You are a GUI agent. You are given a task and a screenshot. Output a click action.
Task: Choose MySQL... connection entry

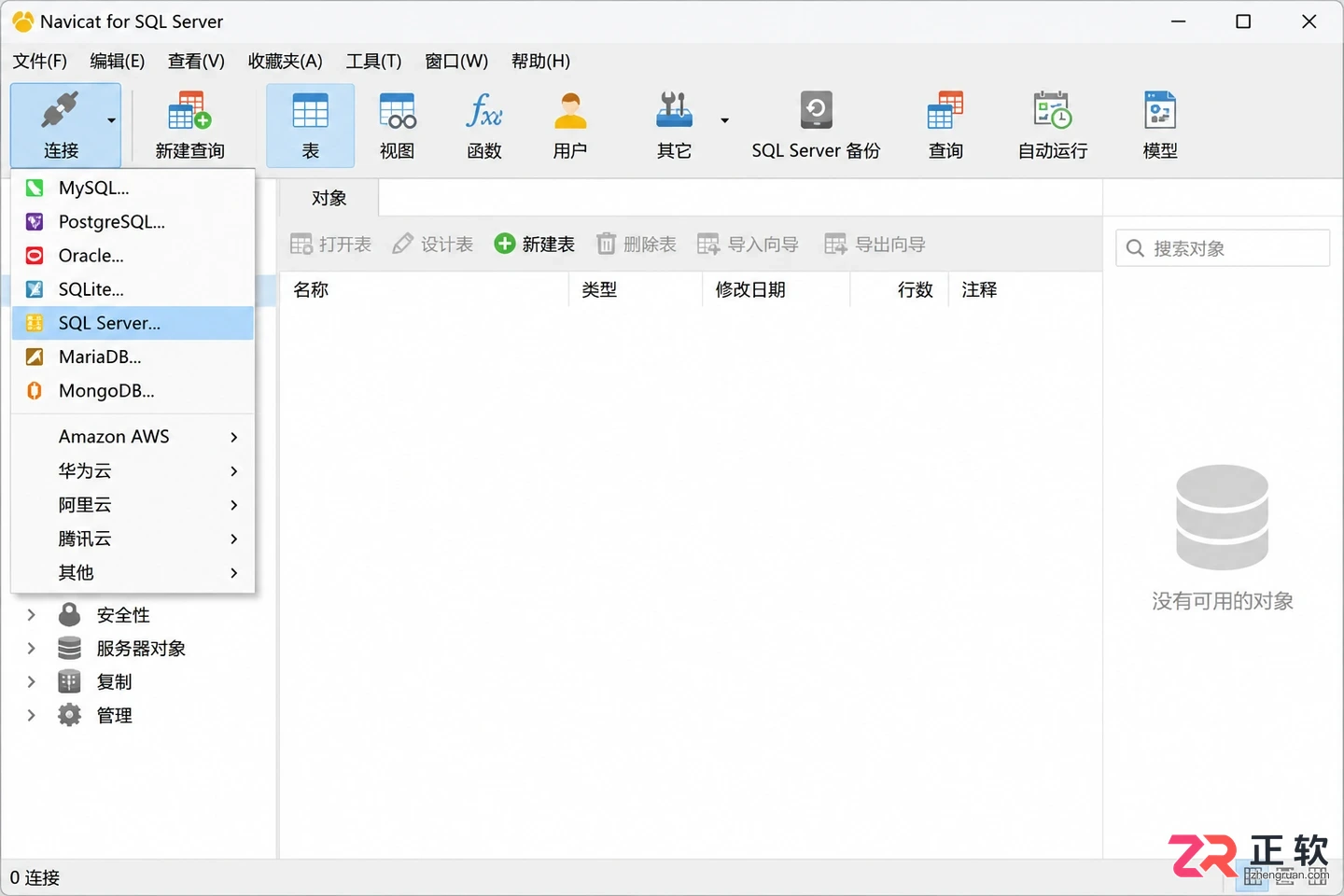point(133,188)
